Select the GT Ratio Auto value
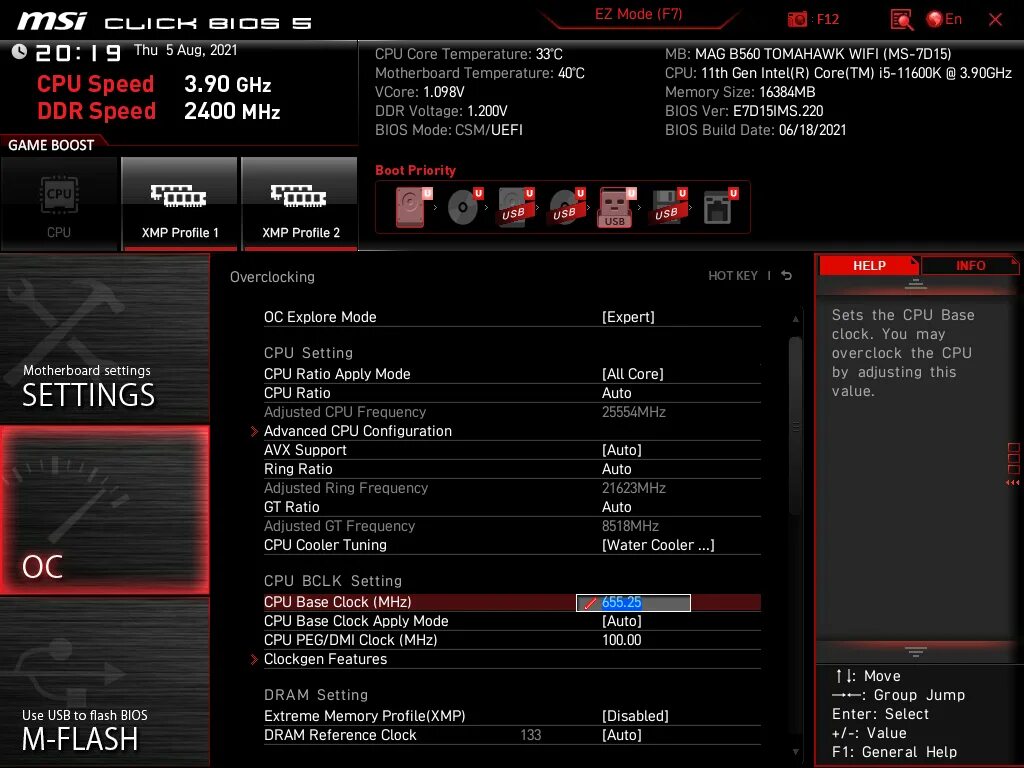The width and height of the screenshot is (1024, 768). click(616, 507)
